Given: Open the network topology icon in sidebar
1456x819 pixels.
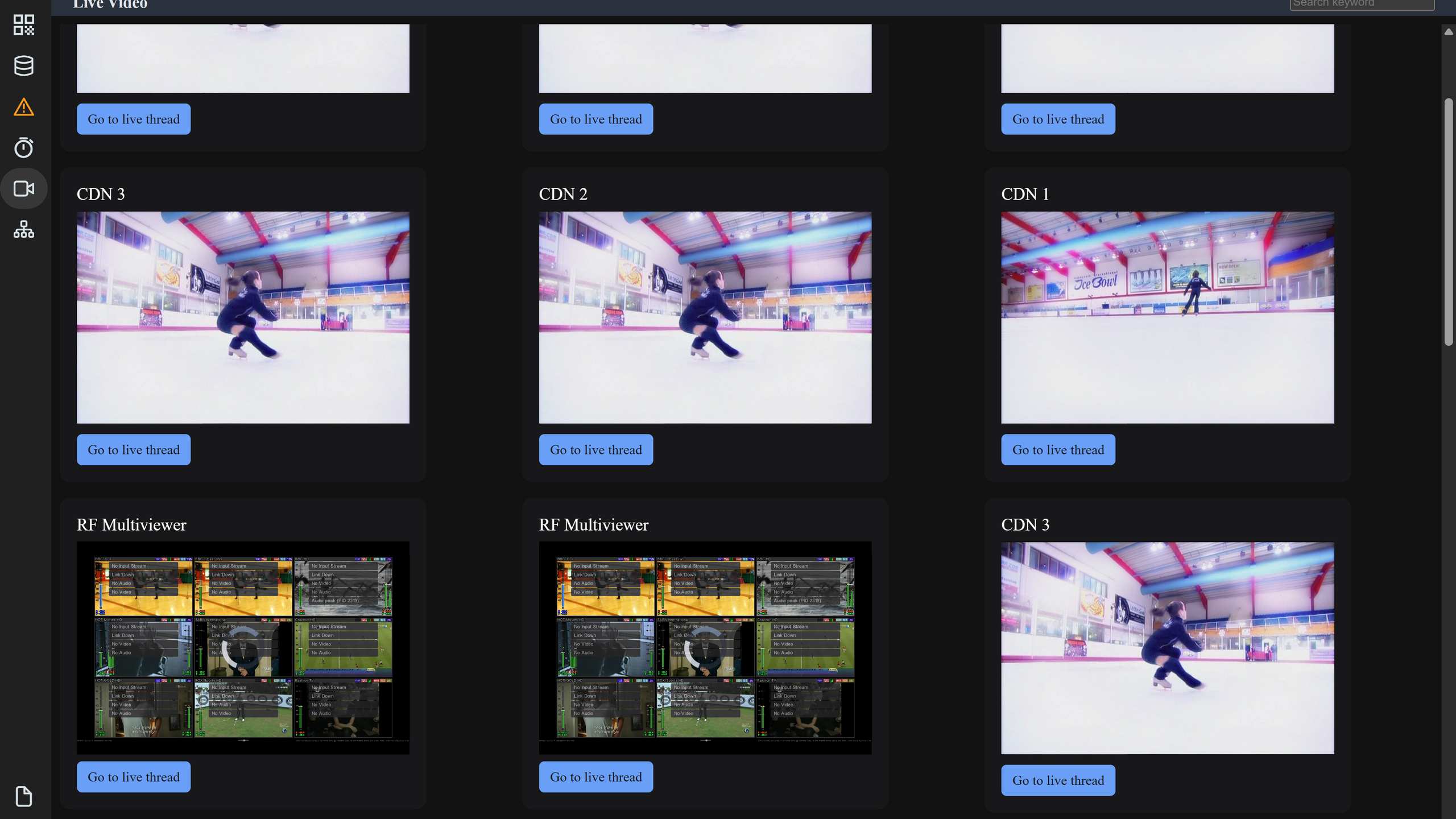Looking at the screenshot, I should (x=24, y=229).
